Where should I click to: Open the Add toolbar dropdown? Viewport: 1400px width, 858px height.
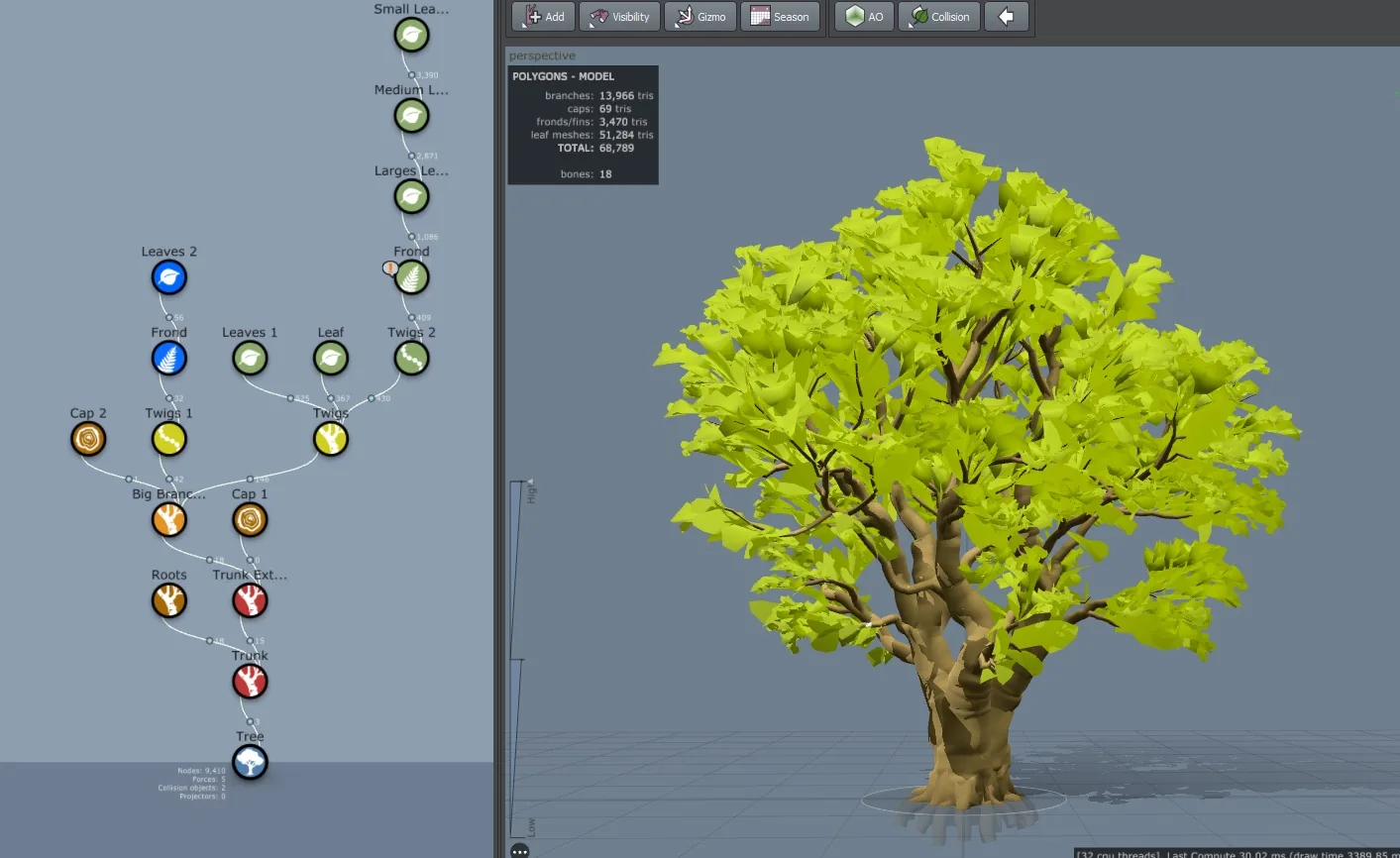coord(543,17)
